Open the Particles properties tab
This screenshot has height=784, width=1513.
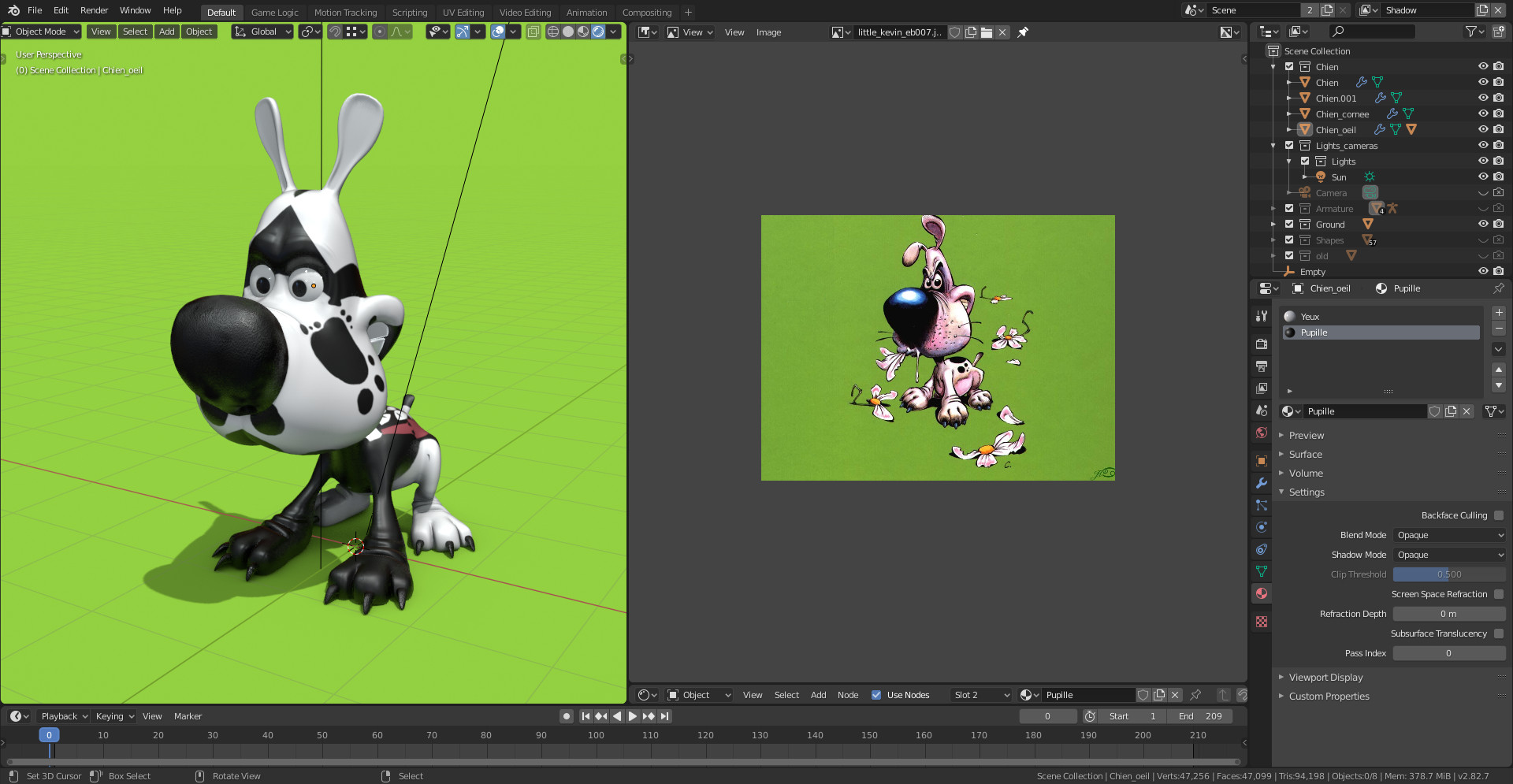click(x=1262, y=505)
